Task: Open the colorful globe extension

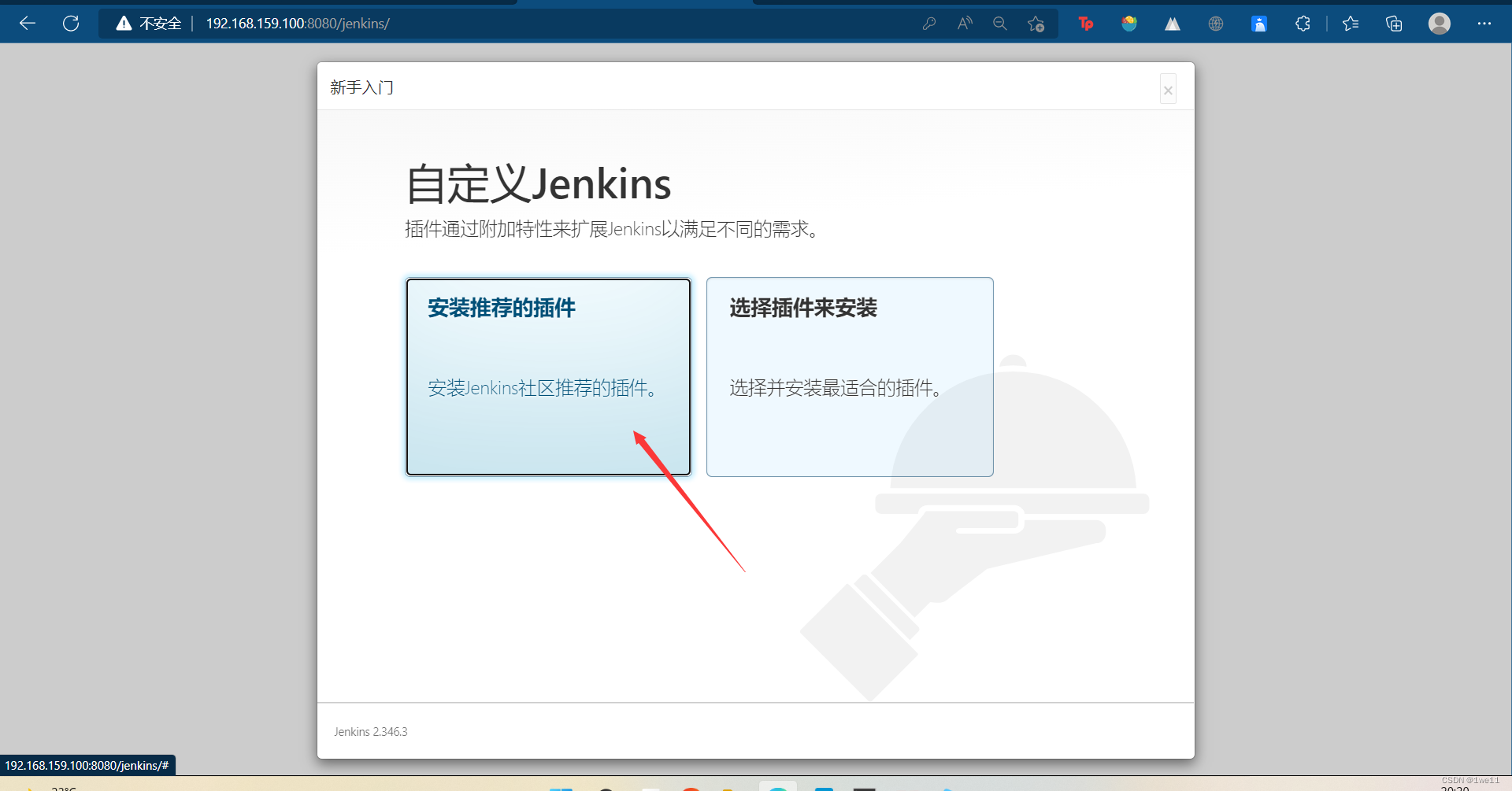Action: (x=1129, y=24)
